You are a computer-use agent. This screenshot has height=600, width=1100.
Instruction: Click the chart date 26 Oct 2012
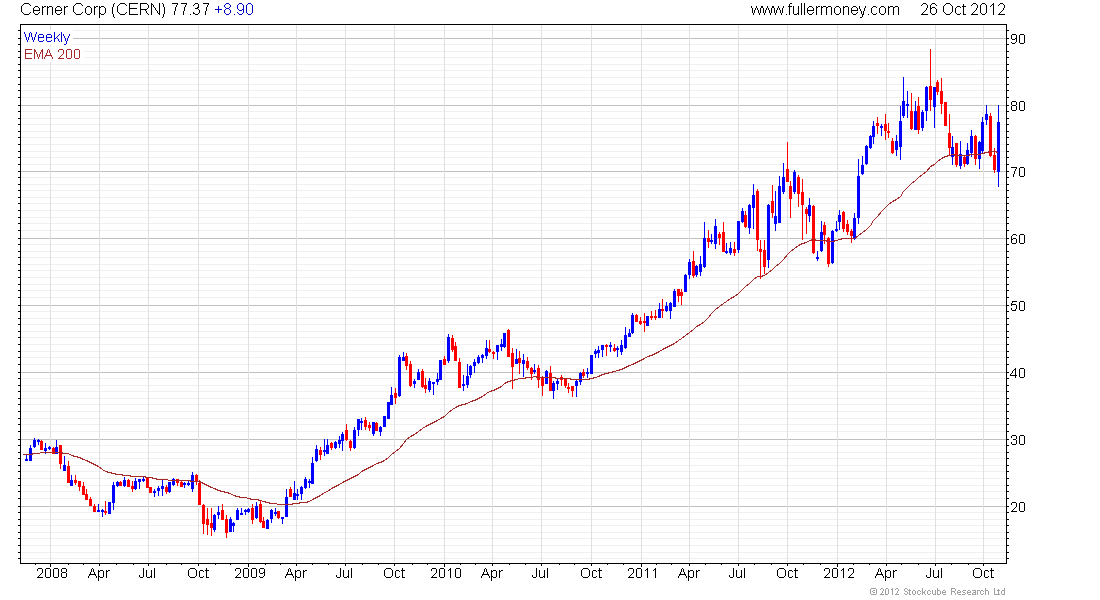[x=962, y=10]
